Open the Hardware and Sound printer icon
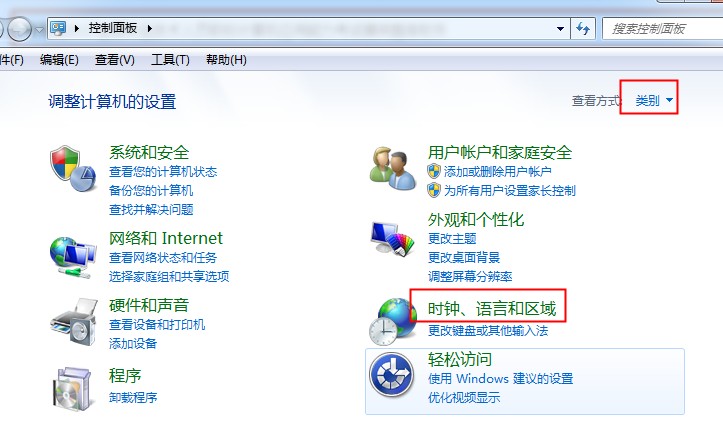 coord(74,322)
